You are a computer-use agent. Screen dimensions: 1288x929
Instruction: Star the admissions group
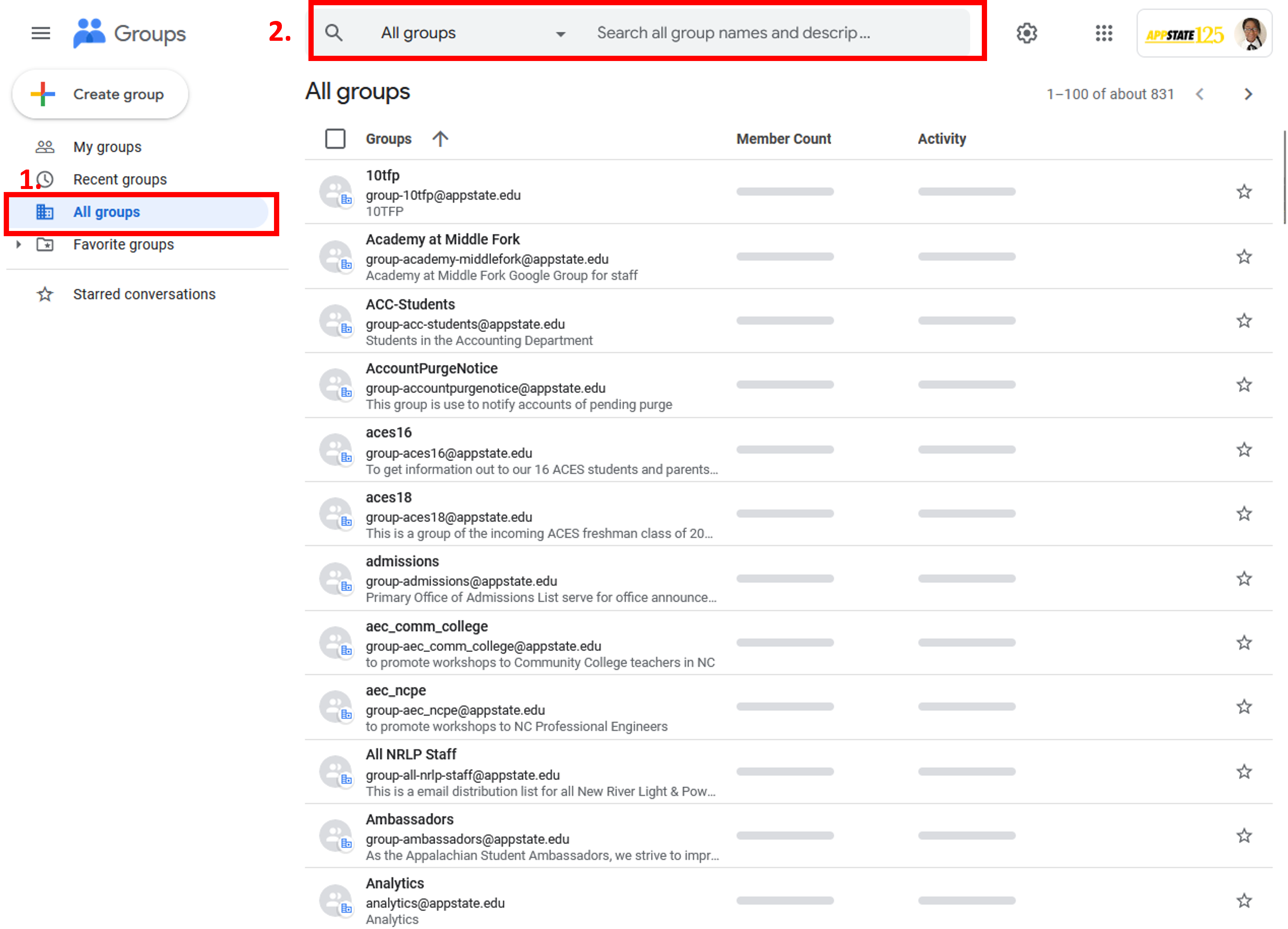(1244, 579)
